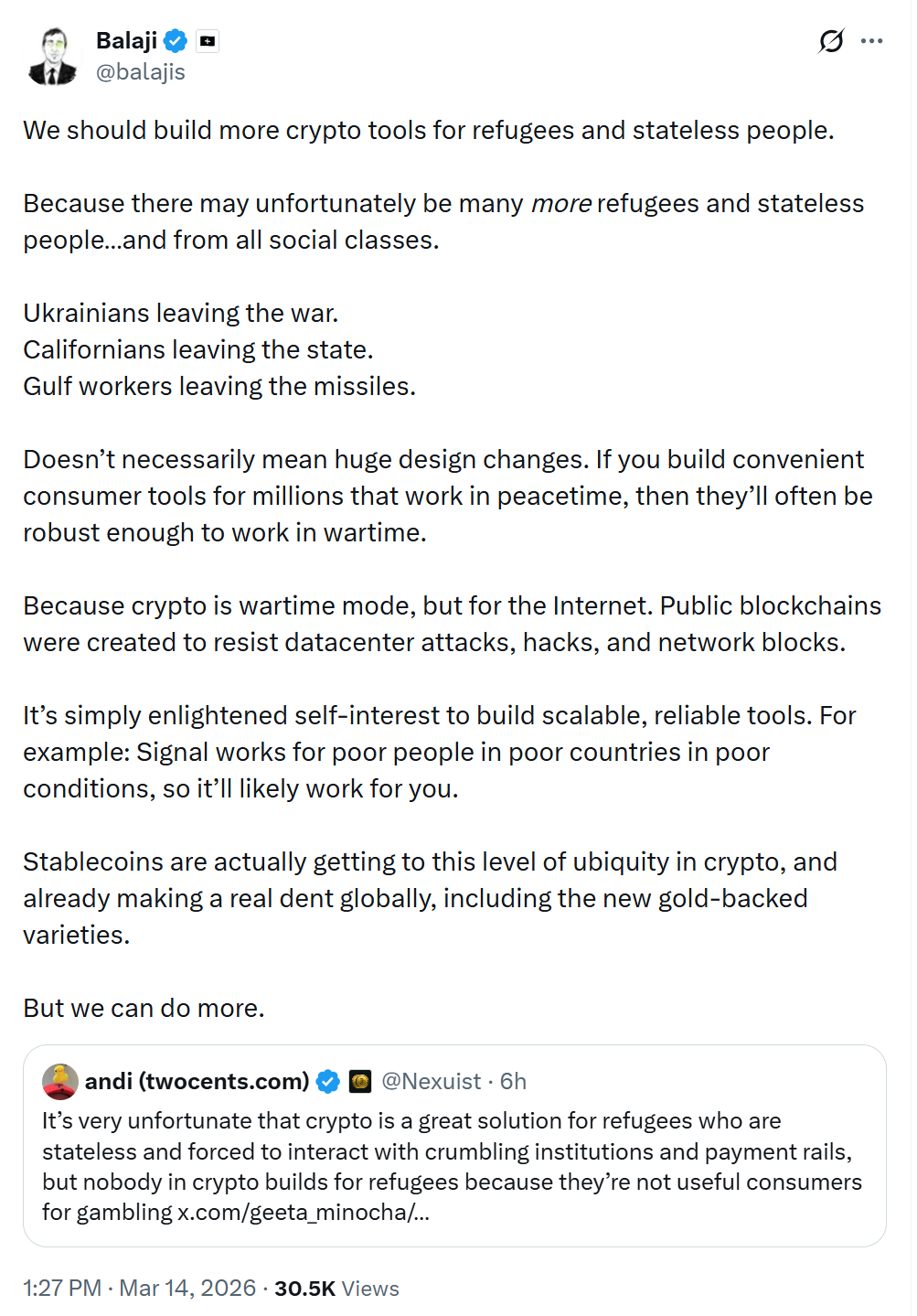This screenshot has width=917, height=1316.
Task: Click andi's blue verified badge
Action: tap(326, 1081)
